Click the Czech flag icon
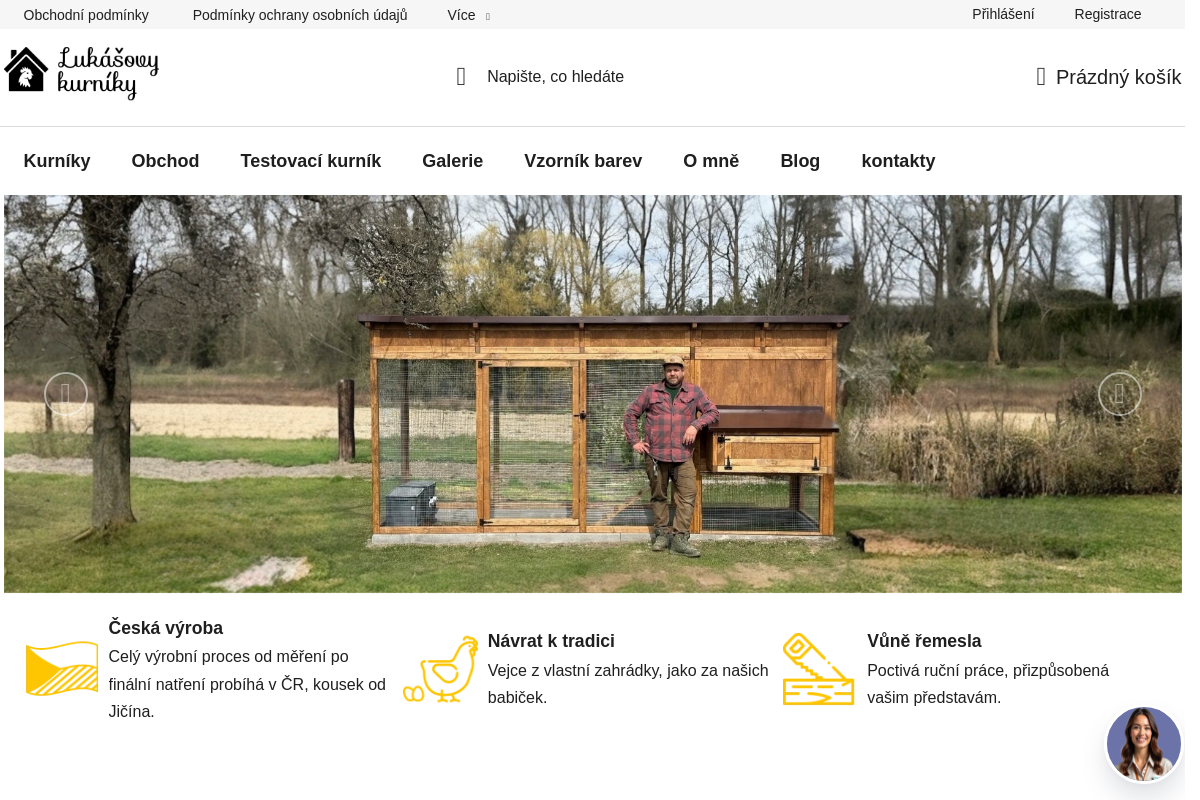 point(62,669)
